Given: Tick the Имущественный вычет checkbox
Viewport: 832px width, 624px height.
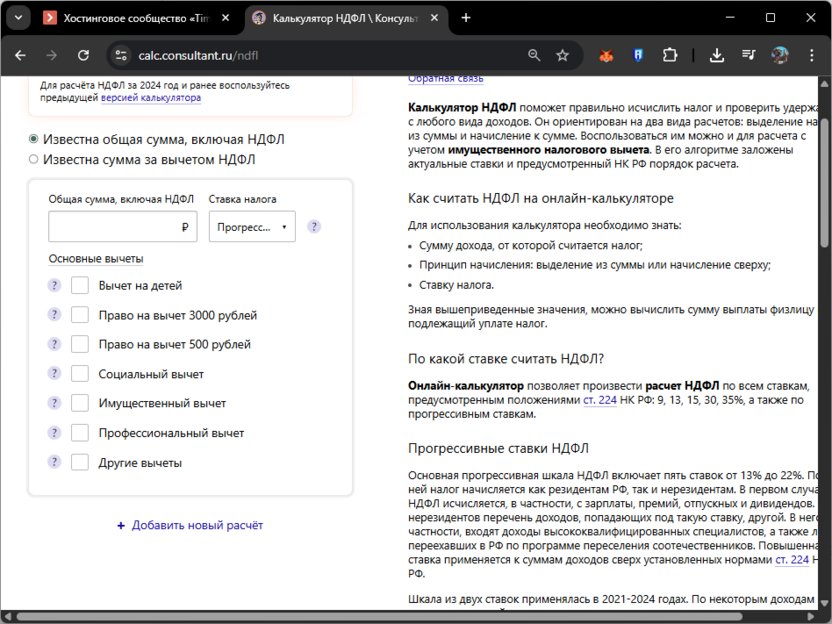Looking at the screenshot, I should tap(80, 404).
